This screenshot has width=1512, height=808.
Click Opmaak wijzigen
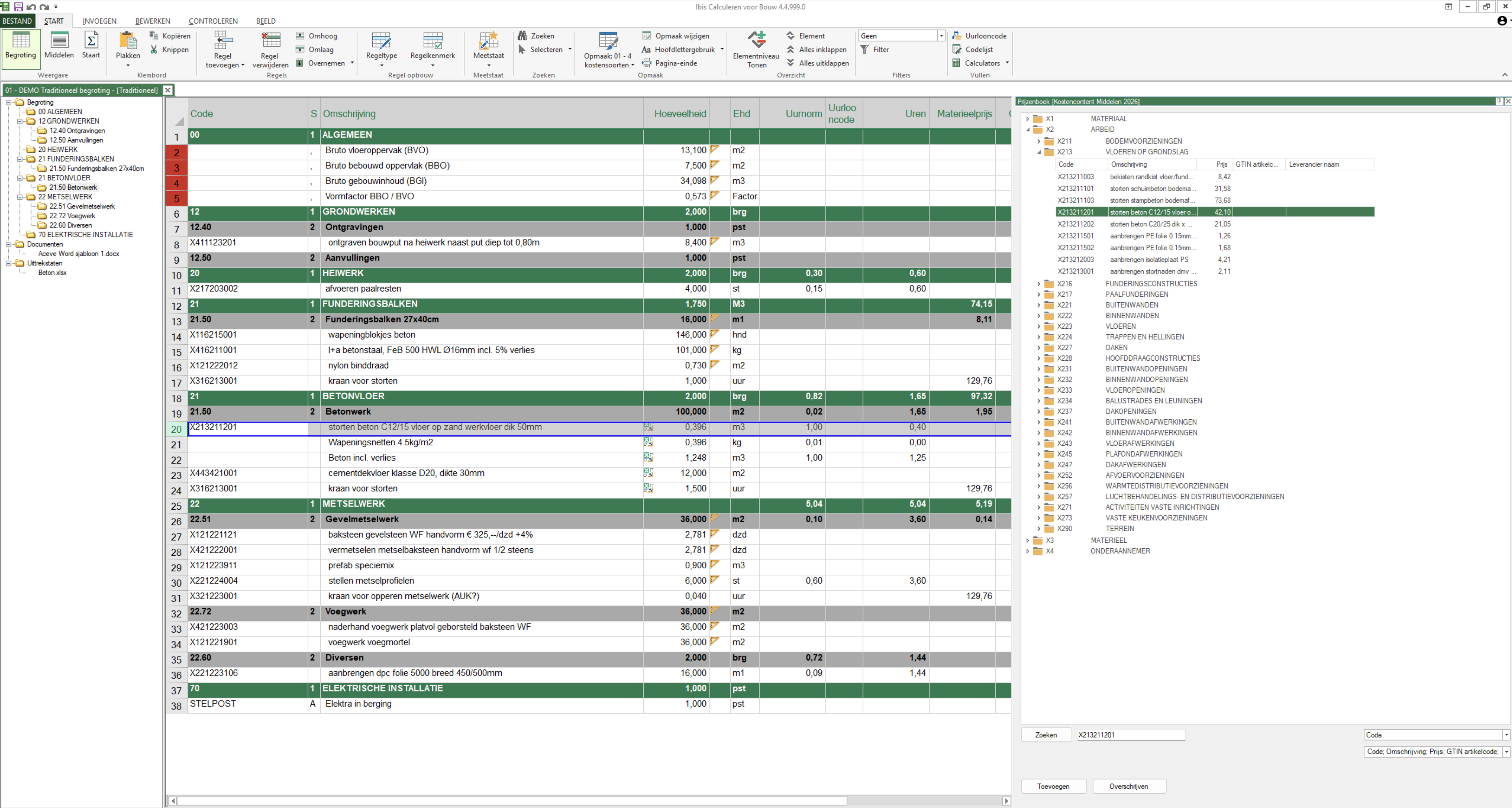(x=676, y=36)
